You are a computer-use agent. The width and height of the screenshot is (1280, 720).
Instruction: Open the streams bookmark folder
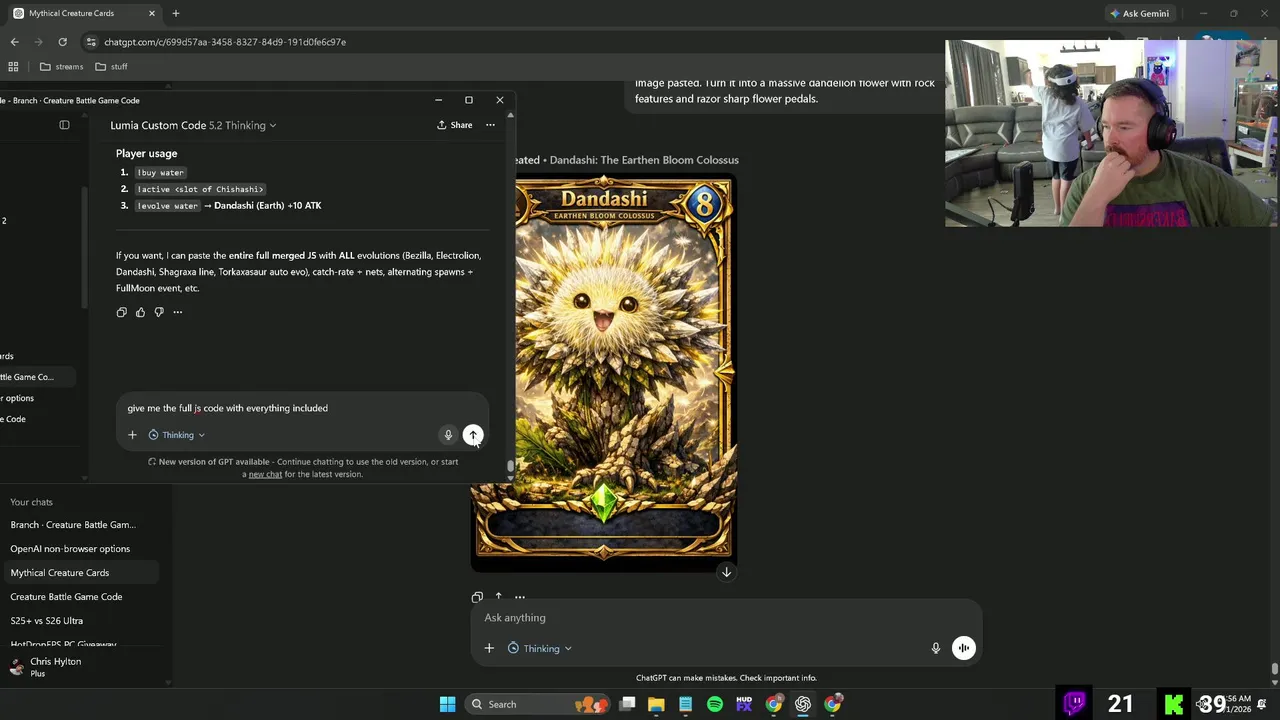[61, 67]
